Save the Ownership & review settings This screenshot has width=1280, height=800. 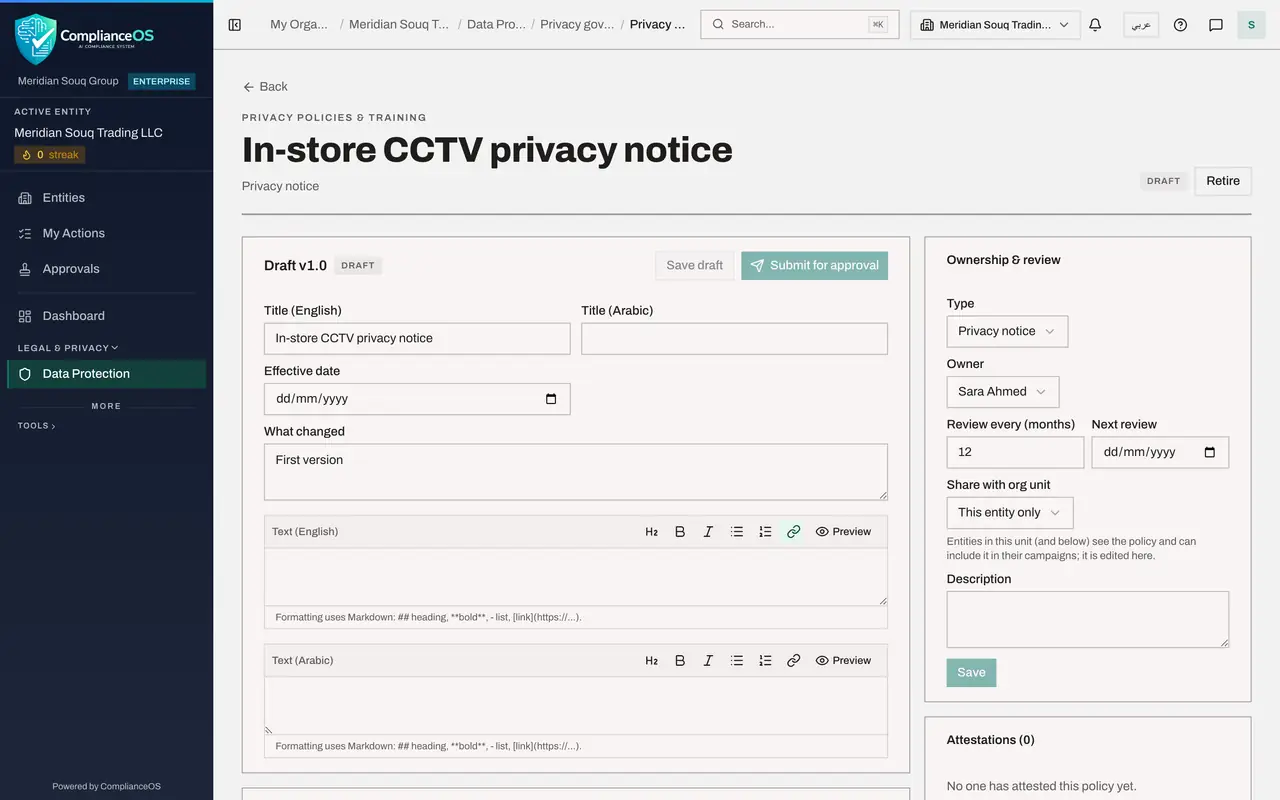click(971, 673)
